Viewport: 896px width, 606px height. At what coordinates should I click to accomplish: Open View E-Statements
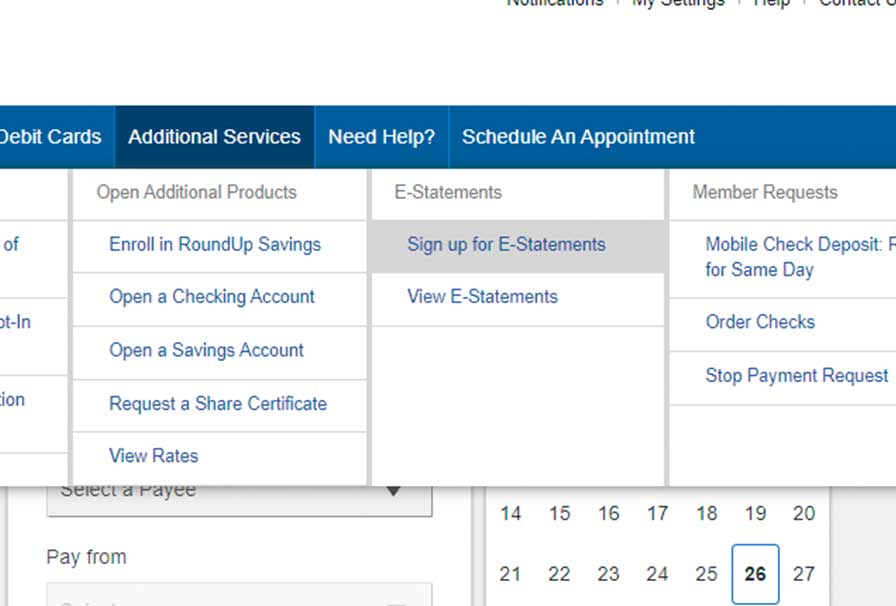point(482,297)
